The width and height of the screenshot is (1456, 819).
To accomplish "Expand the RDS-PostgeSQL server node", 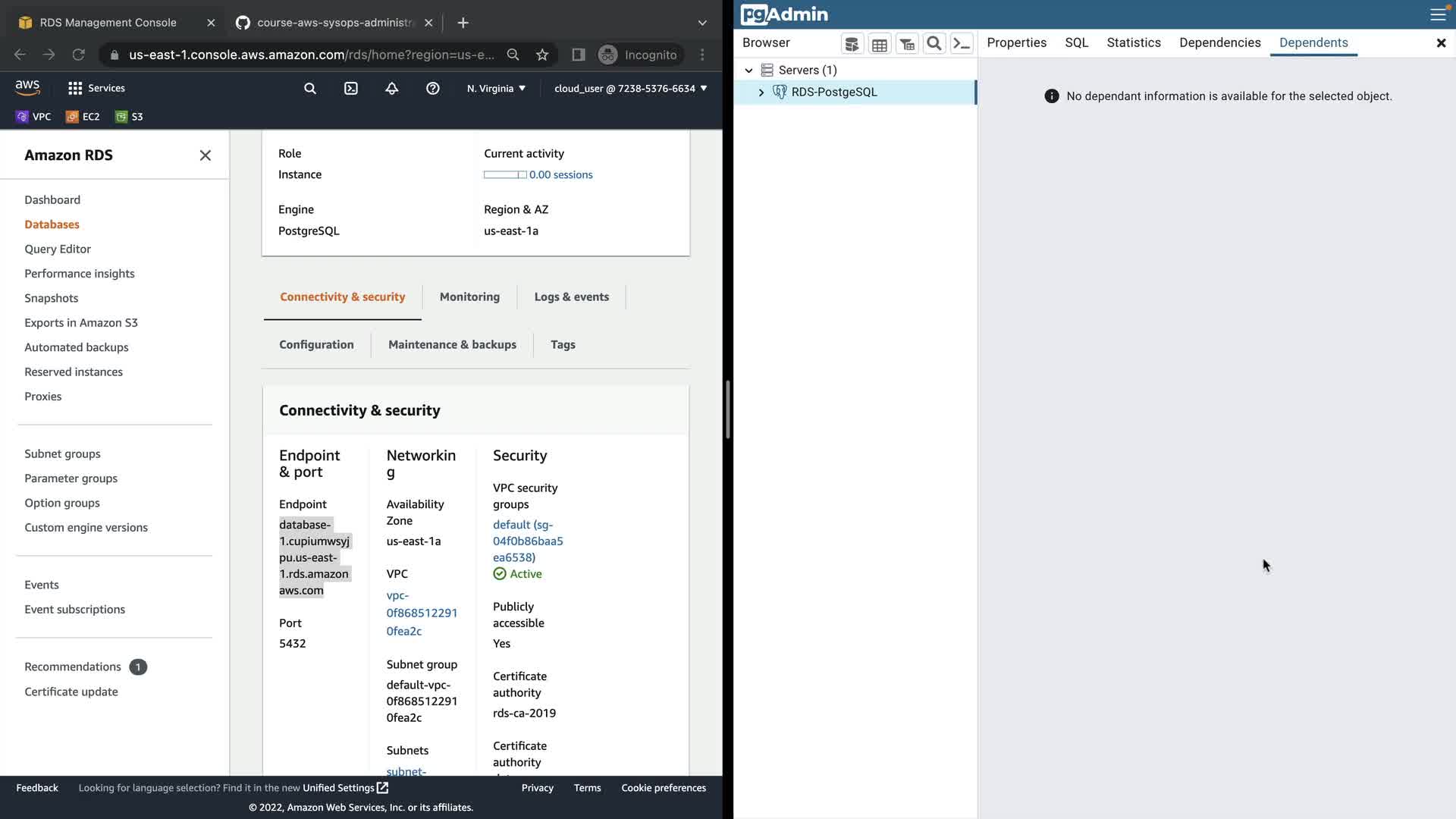I will (x=761, y=93).
